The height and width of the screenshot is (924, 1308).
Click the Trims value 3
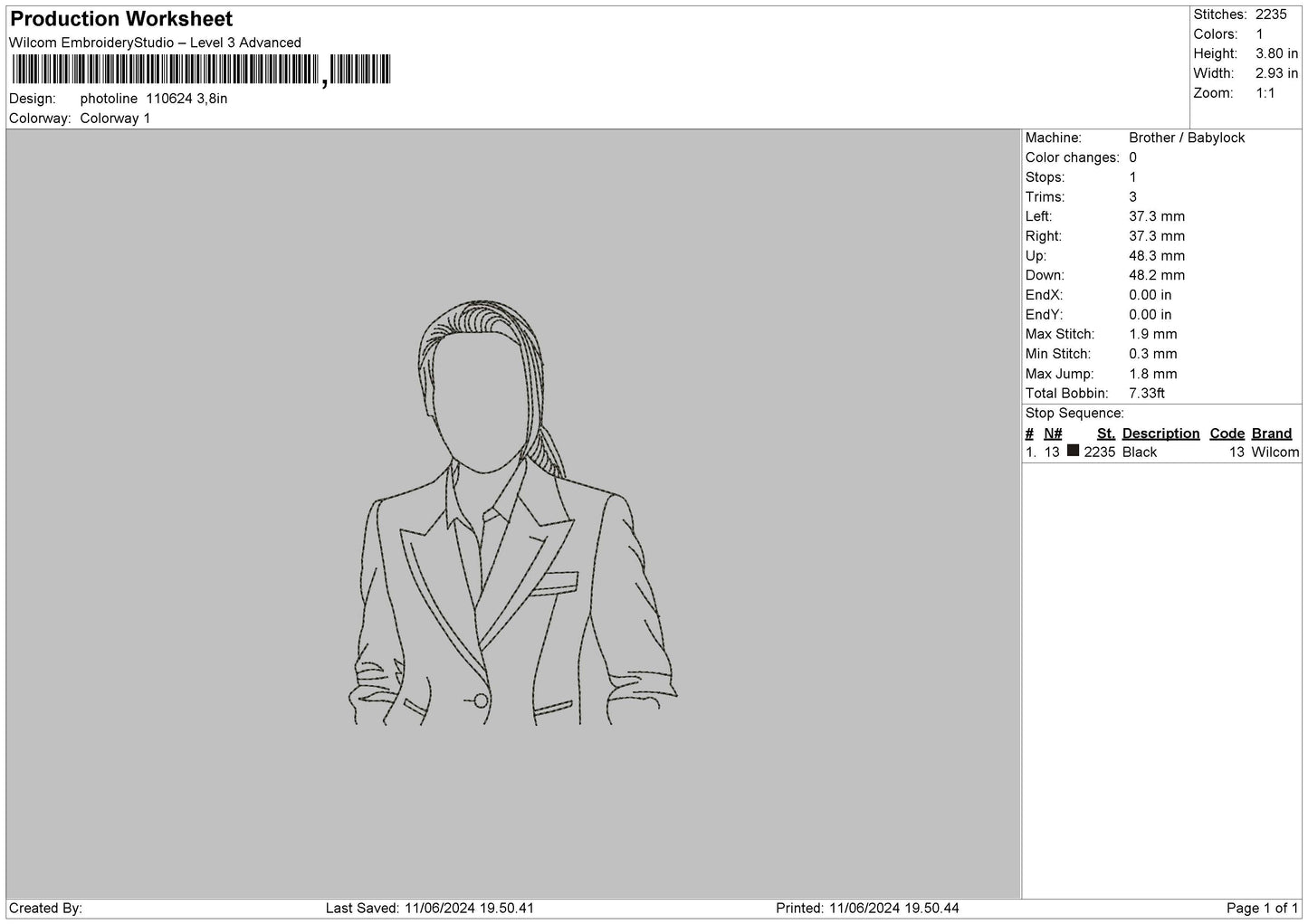coord(1132,197)
